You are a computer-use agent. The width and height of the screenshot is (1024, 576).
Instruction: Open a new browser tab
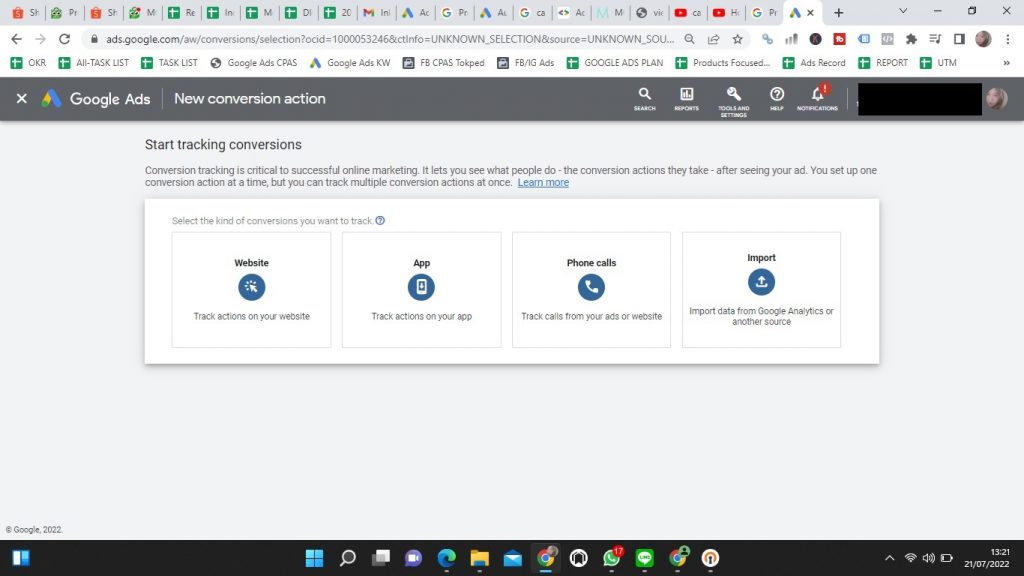pyautogui.click(x=838, y=13)
